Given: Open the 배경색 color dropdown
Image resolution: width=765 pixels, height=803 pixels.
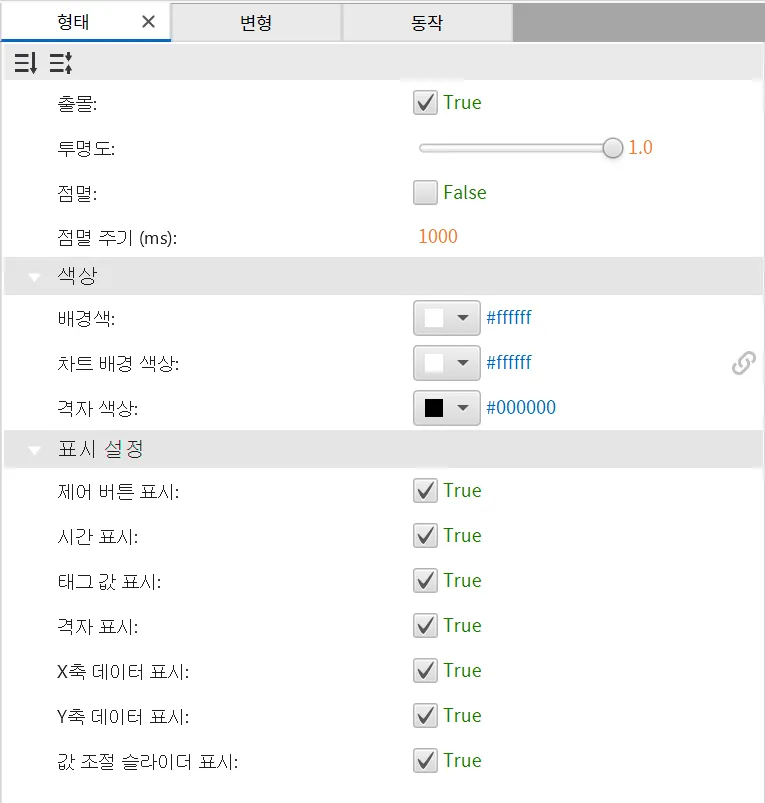Looking at the screenshot, I should click(447, 318).
